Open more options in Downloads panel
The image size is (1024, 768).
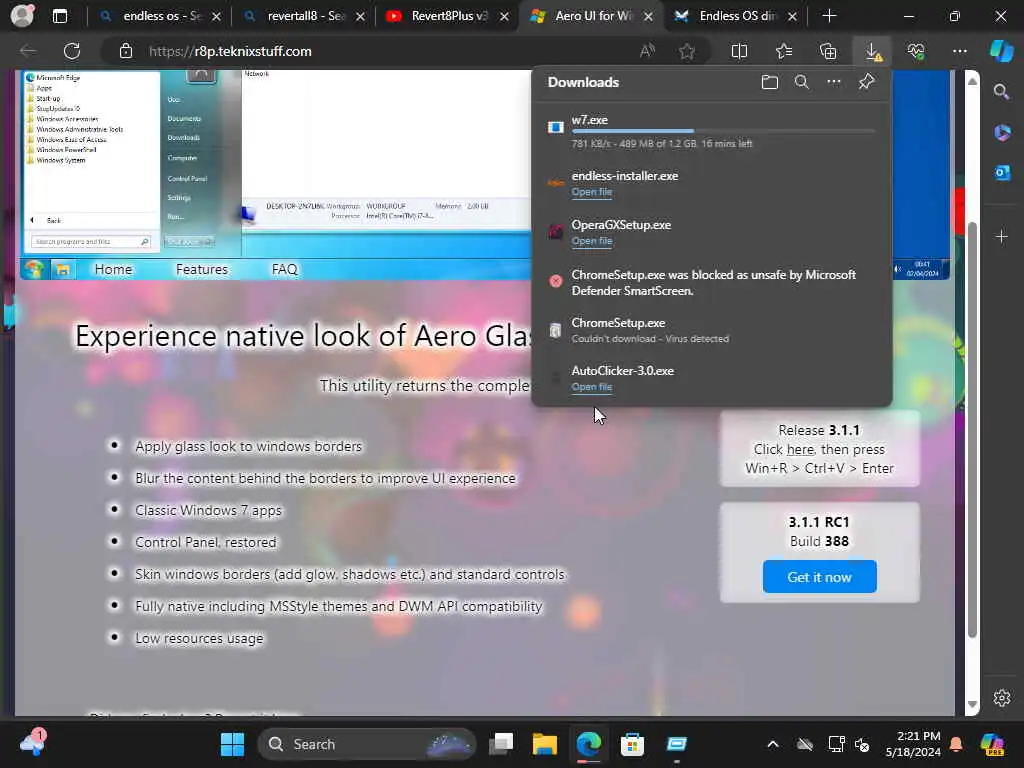click(x=834, y=82)
